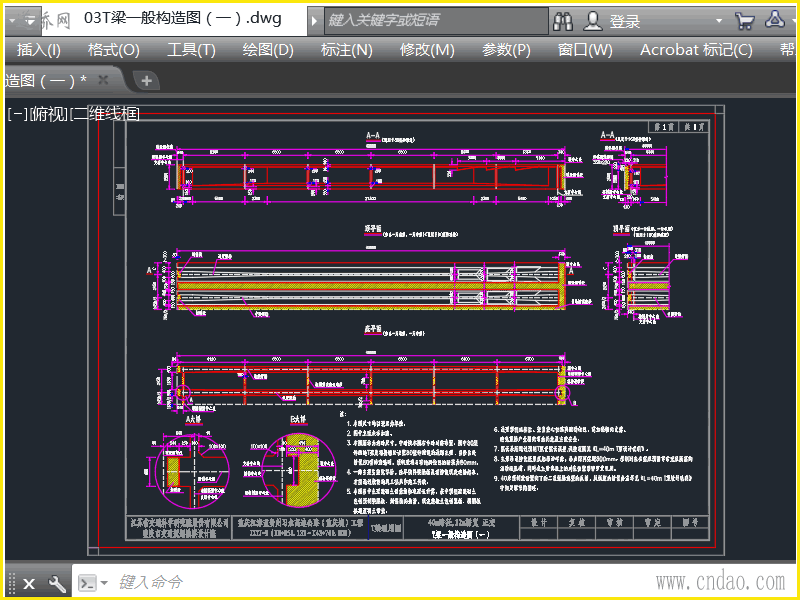
Task: Open the viewport controls [-] menu
Action: coord(16,114)
